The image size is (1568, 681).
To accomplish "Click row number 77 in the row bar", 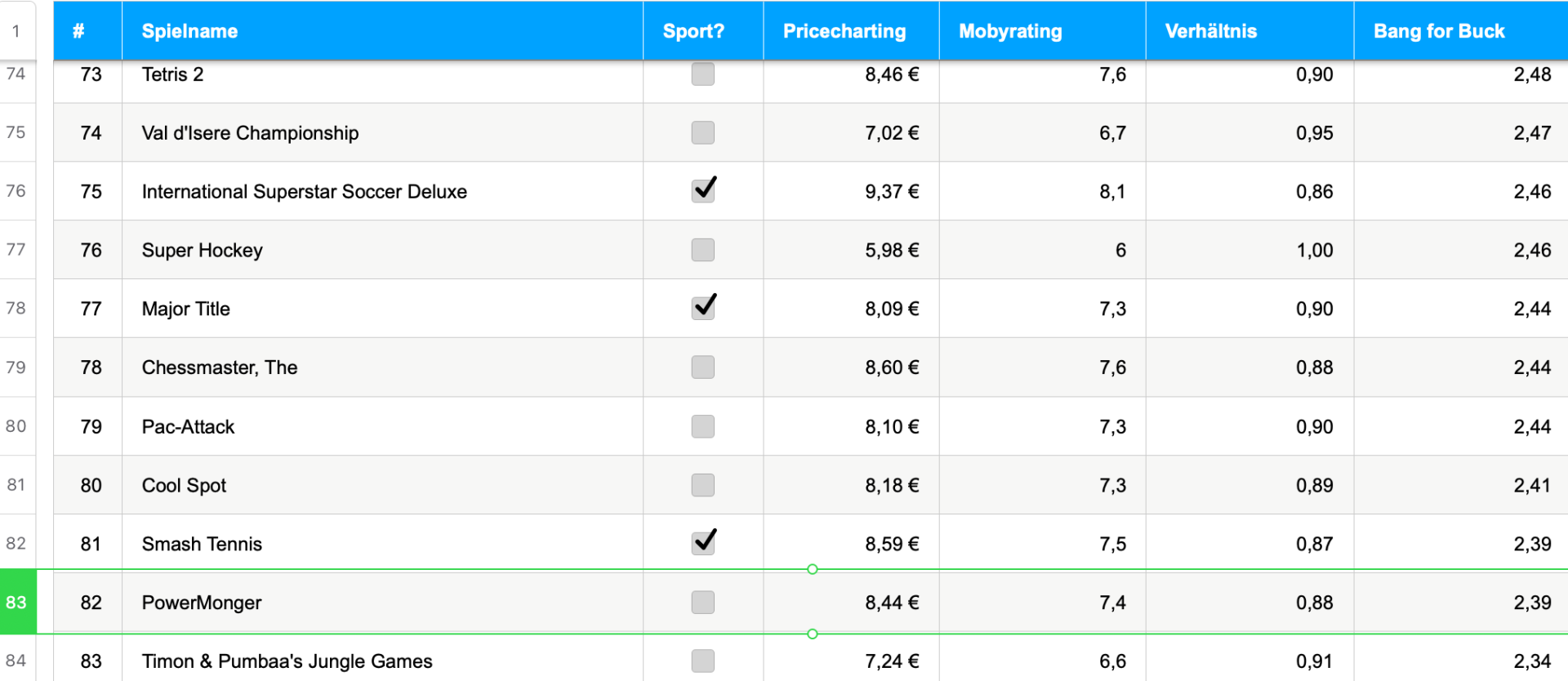I will pos(16,250).
